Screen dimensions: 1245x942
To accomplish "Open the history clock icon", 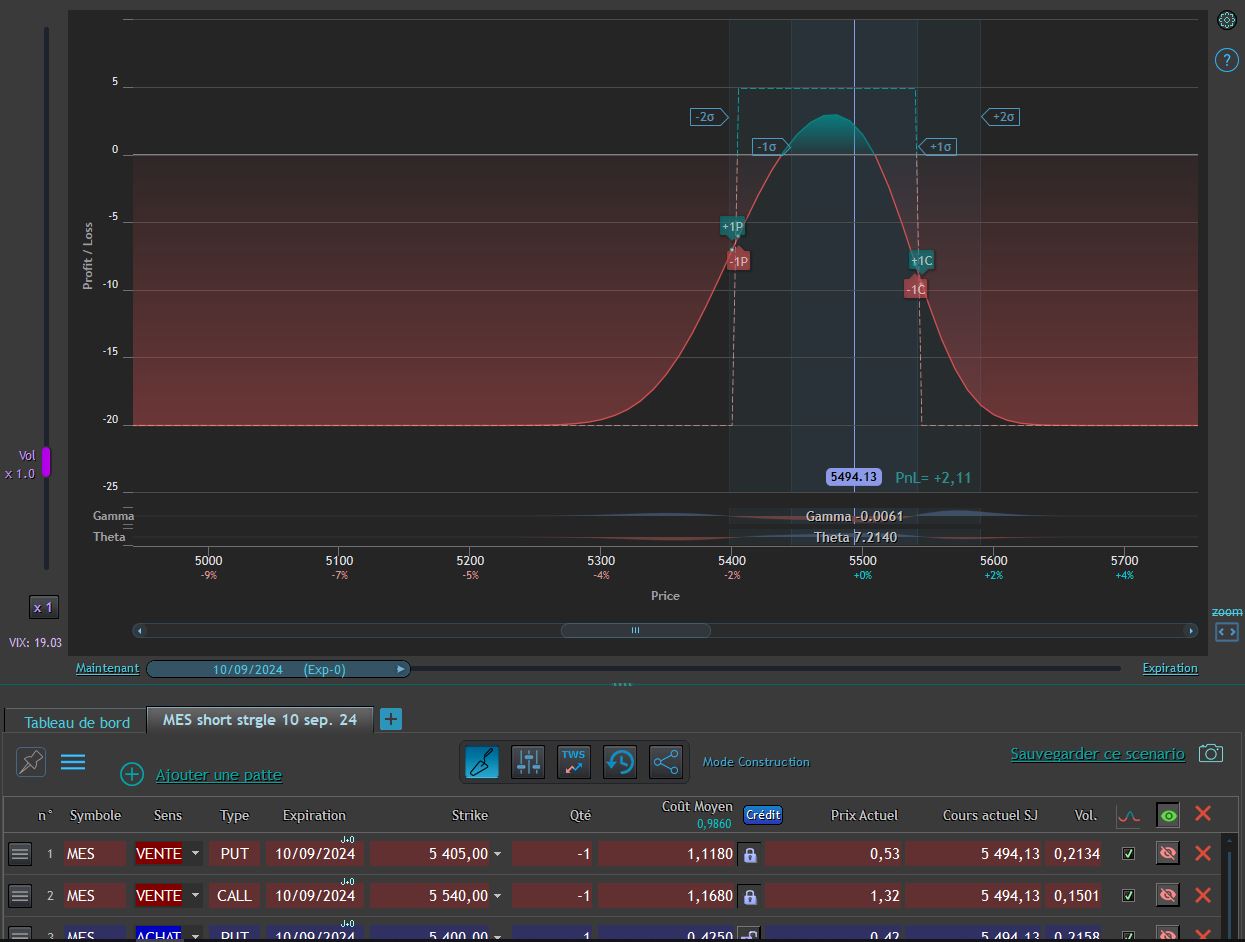I will (620, 762).
